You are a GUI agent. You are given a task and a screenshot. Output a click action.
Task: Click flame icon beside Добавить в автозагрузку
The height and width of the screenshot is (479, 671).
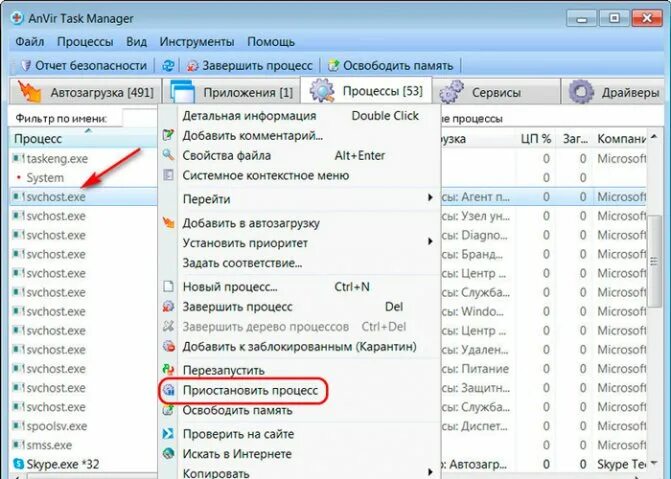[168, 223]
